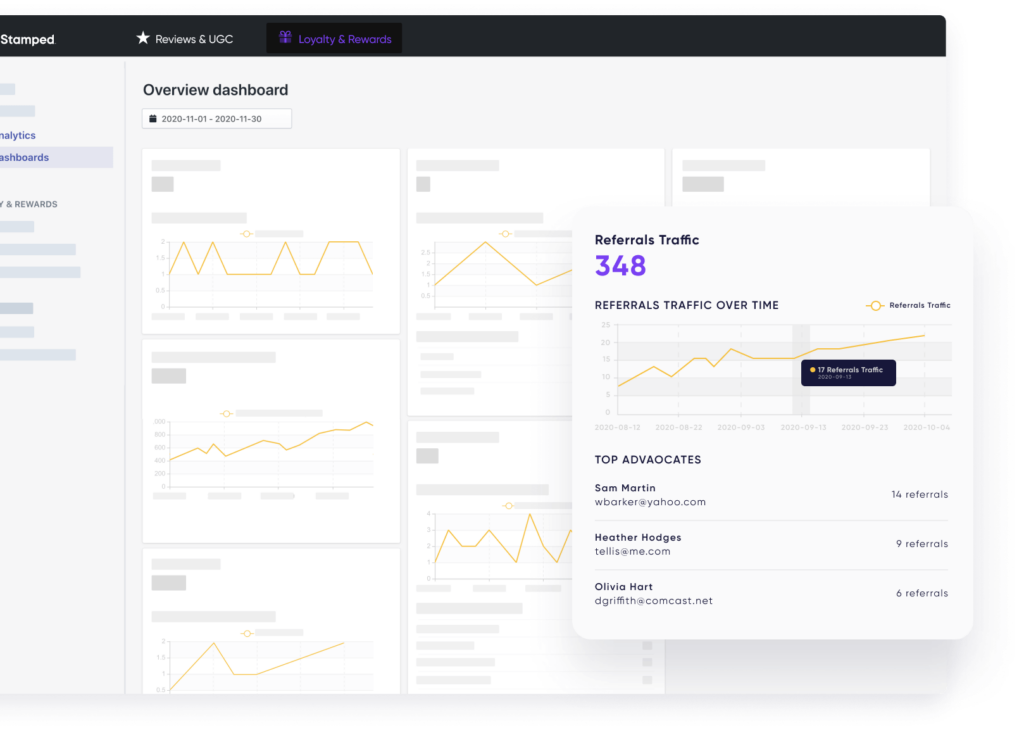1024x730 pixels.
Task: Select Heather Hodges in Top Advocates
Action: click(x=638, y=537)
